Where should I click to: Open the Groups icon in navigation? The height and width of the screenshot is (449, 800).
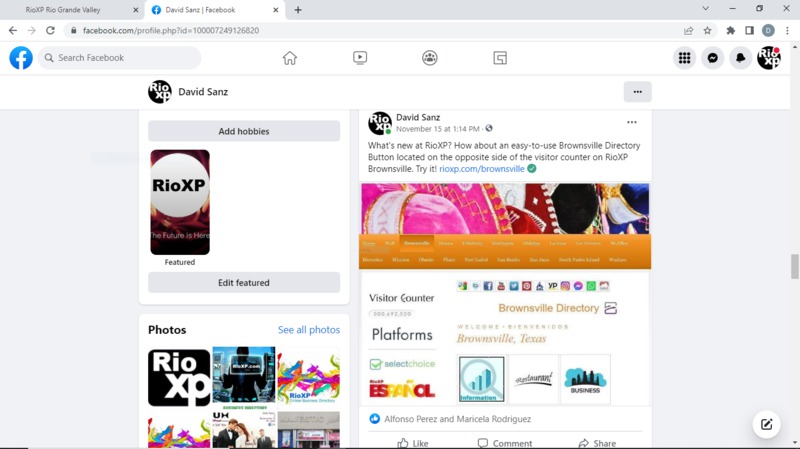pyautogui.click(x=430, y=58)
